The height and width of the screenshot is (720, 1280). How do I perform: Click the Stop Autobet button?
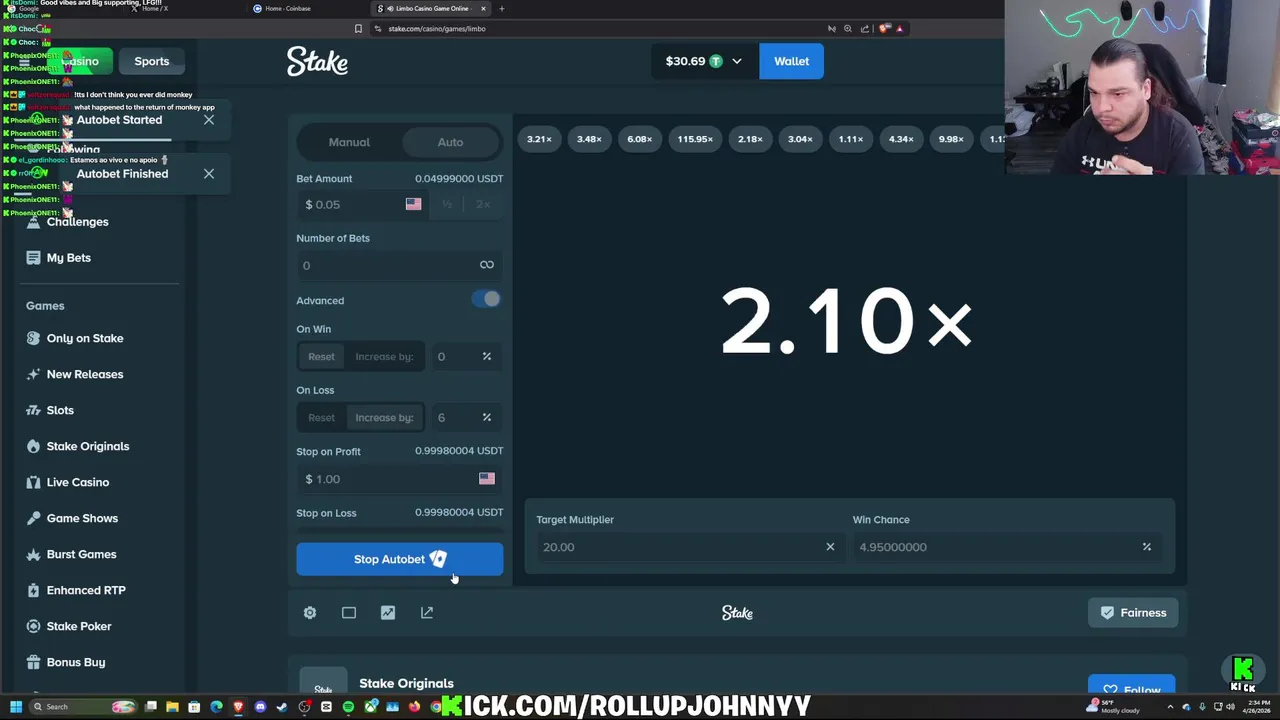pyautogui.click(x=400, y=559)
